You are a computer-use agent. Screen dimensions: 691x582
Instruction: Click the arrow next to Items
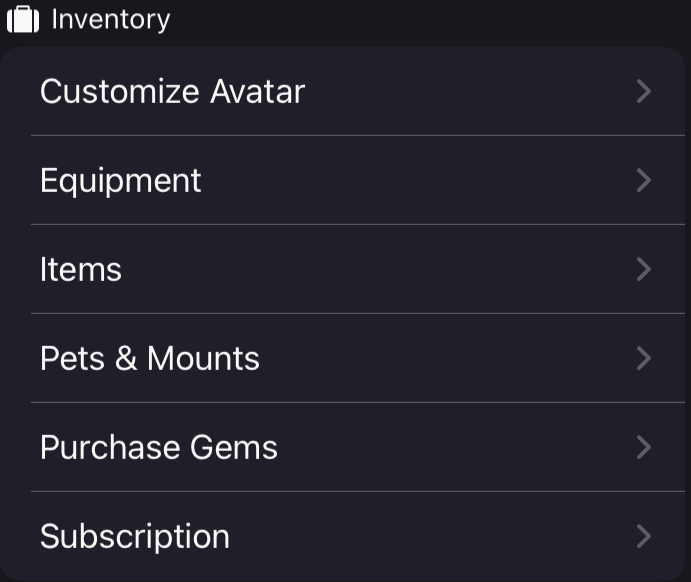(x=644, y=270)
